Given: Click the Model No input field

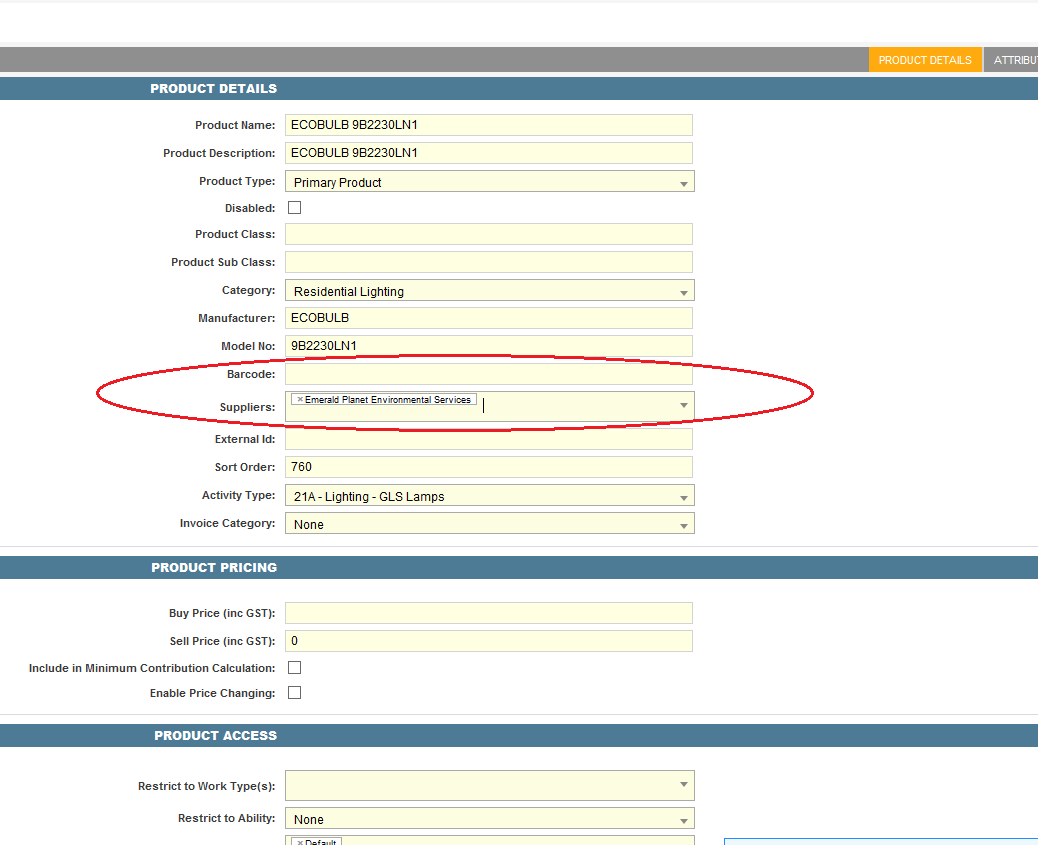Looking at the screenshot, I should 488,346.
